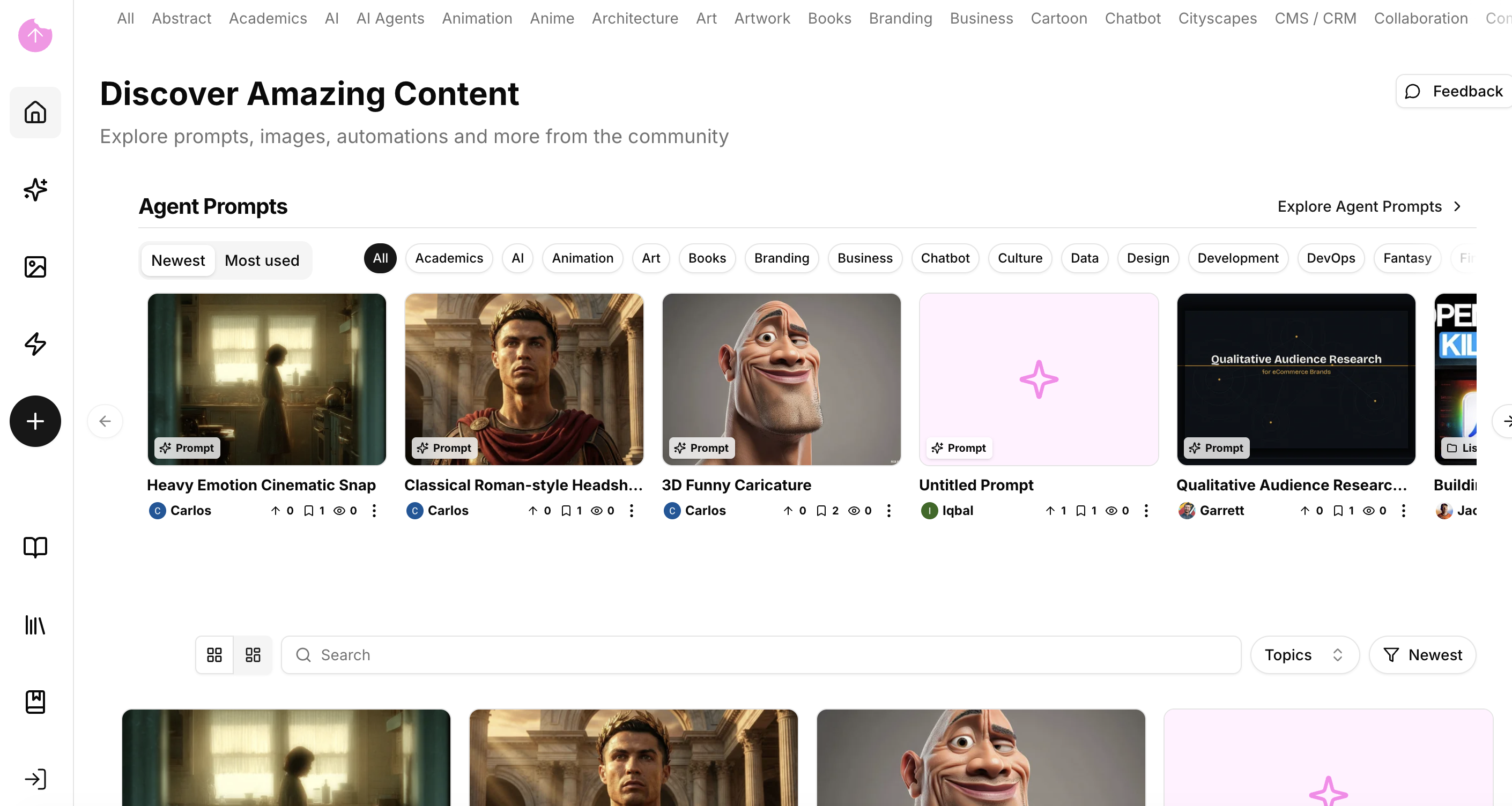This screenshot has height=806, width=1512.
Task: Open the images sidebar icon
Action: click(35, 267)
